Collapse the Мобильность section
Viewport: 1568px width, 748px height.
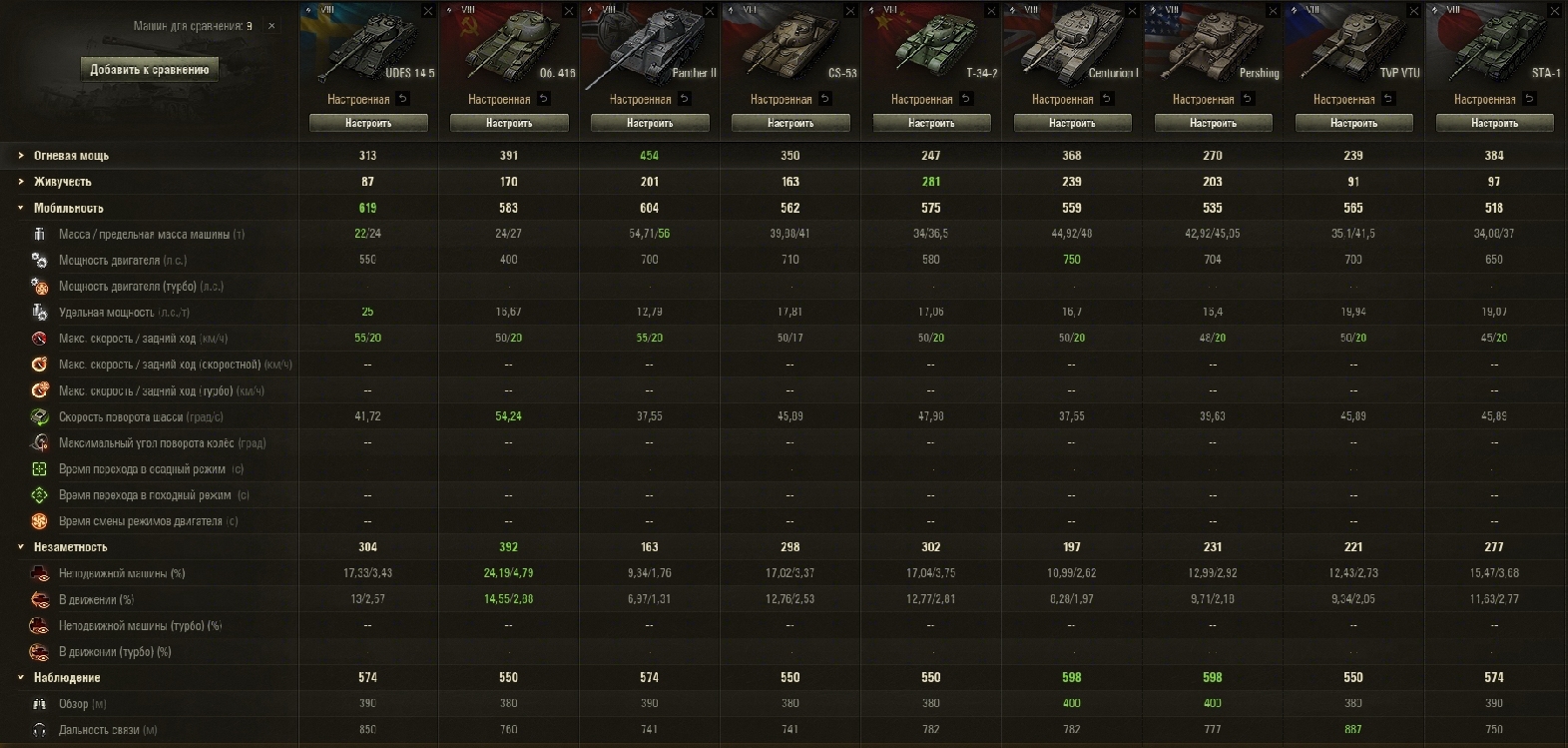pos(21,208)
